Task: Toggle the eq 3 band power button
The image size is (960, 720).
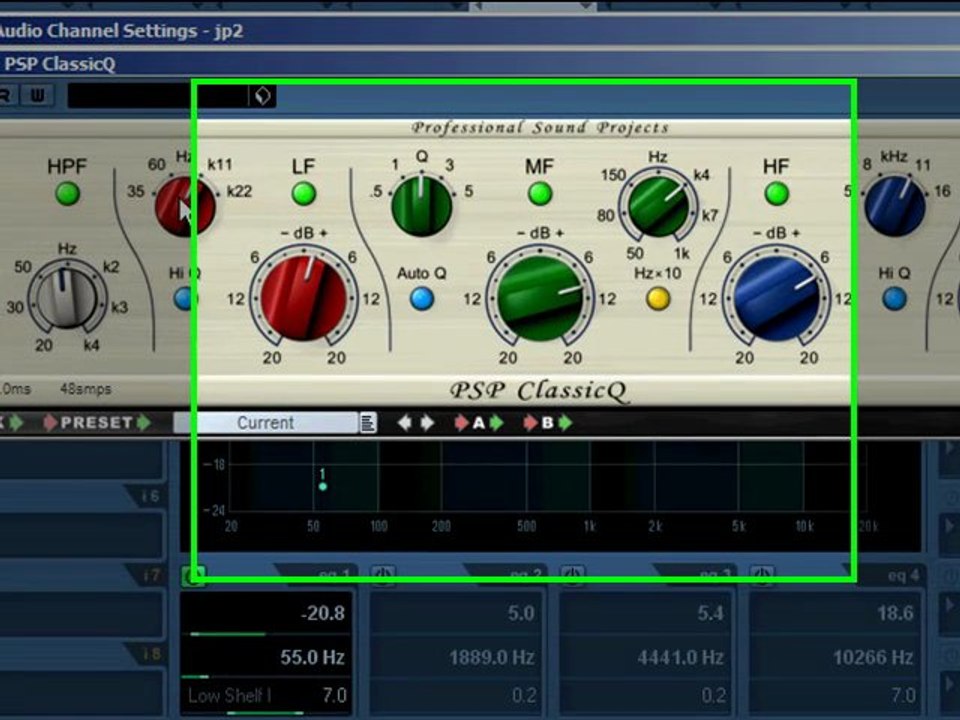Action: click(x=573, y=576)
